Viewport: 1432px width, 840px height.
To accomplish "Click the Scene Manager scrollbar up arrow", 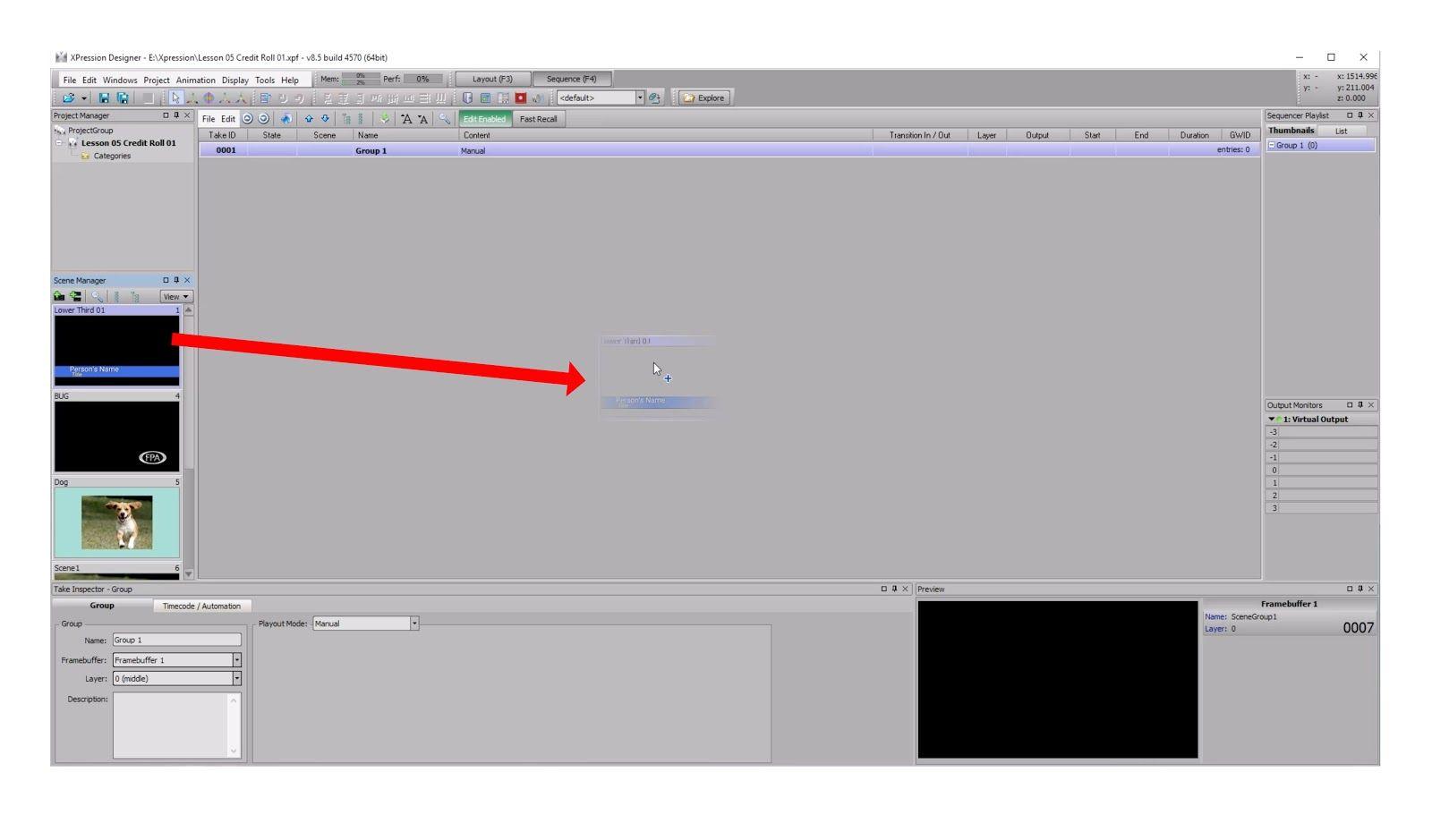I will (x=188, y=310).
